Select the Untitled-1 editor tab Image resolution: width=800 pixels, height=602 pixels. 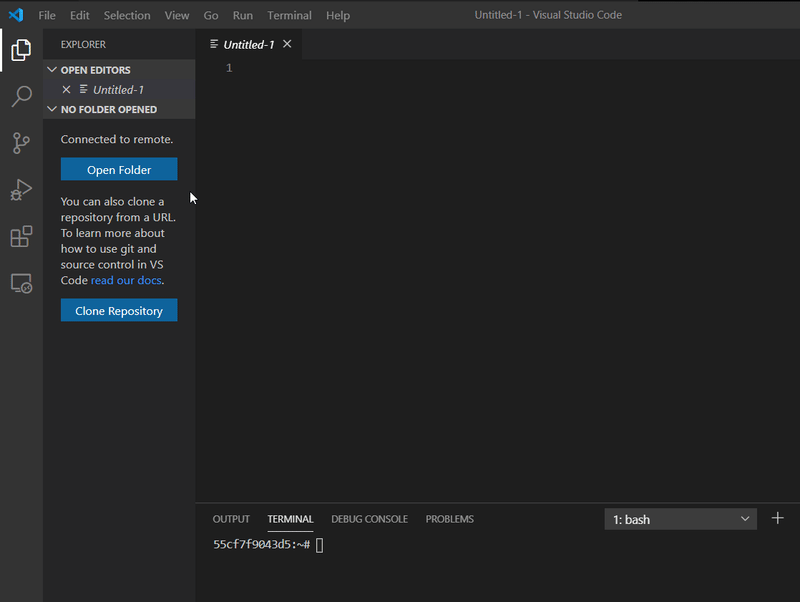(248, 44)
